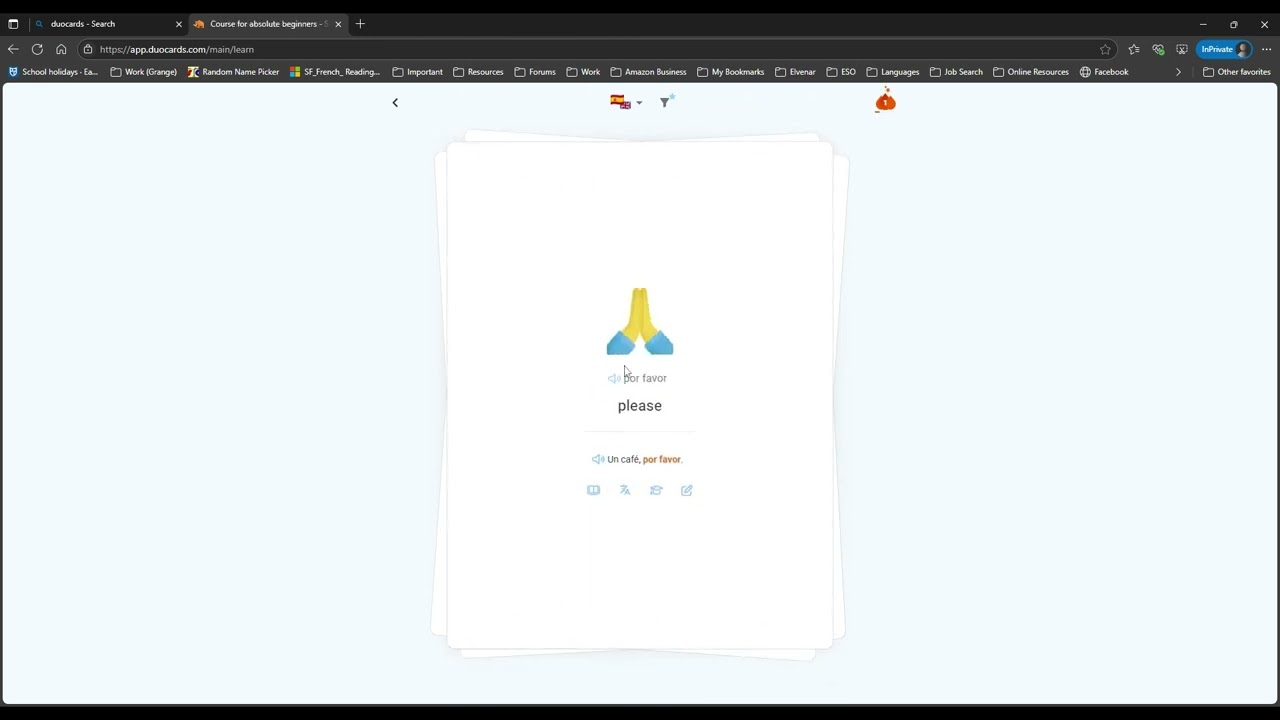
Task: Open the 'ESO' bookmark folder
Action: 841,72
